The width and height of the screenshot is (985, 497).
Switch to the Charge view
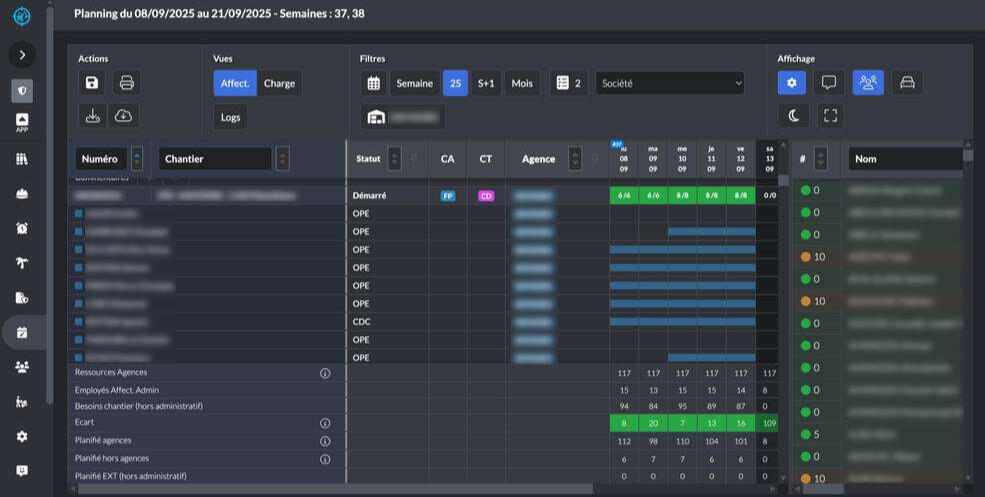pyautogui.click(x=279, y=83)
